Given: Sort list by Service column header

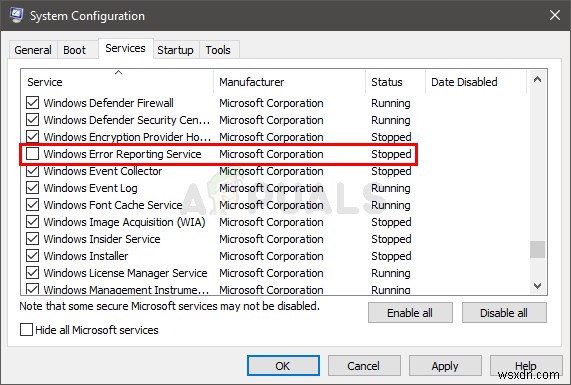Looking at the screenshot, I should click(117, 82).
